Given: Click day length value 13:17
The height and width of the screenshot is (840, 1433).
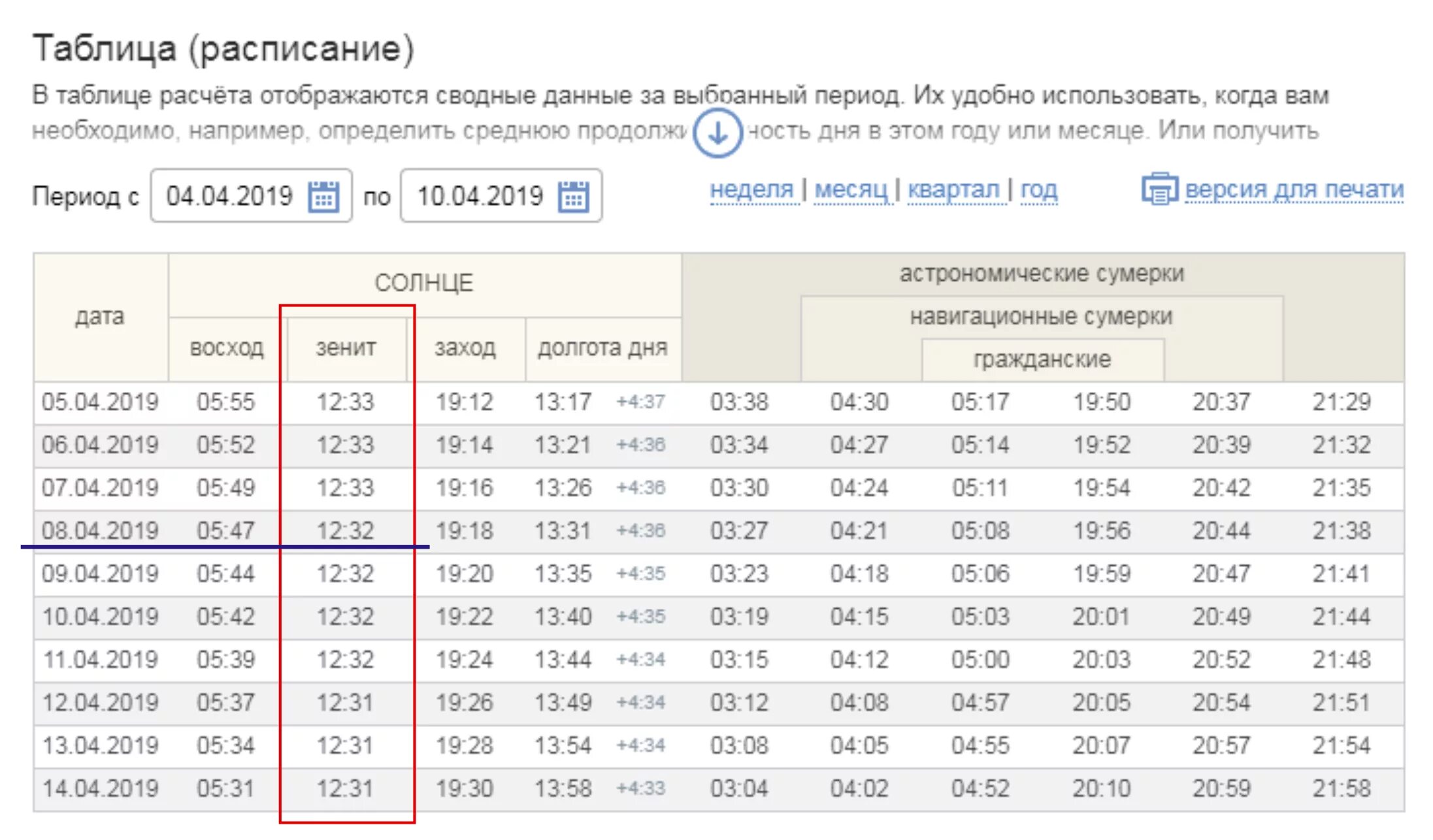Looking at the screenshot, I should click(x=563, y=402).
